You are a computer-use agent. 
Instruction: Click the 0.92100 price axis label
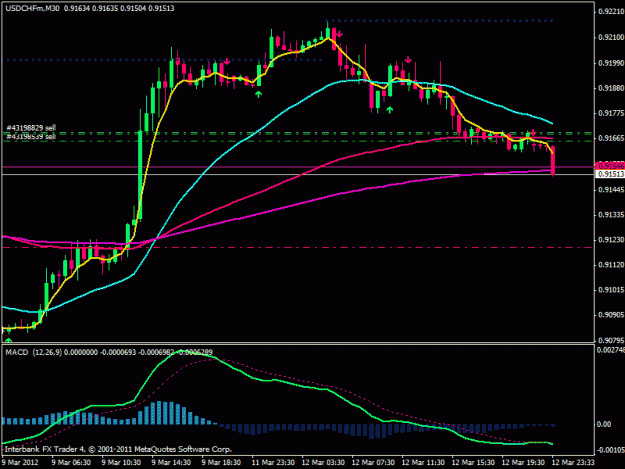pyautogui.click(x=611, y=37)
